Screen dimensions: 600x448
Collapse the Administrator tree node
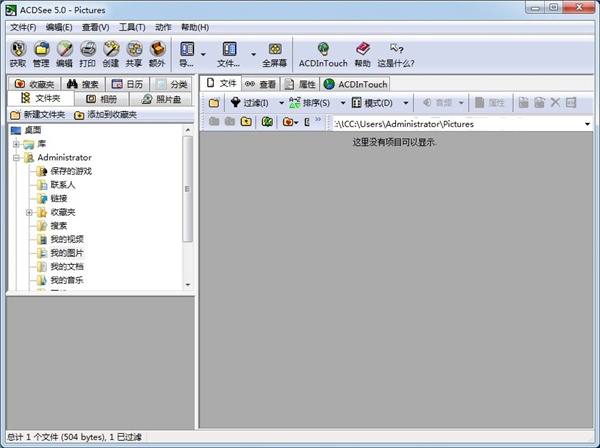pos(16,157)
